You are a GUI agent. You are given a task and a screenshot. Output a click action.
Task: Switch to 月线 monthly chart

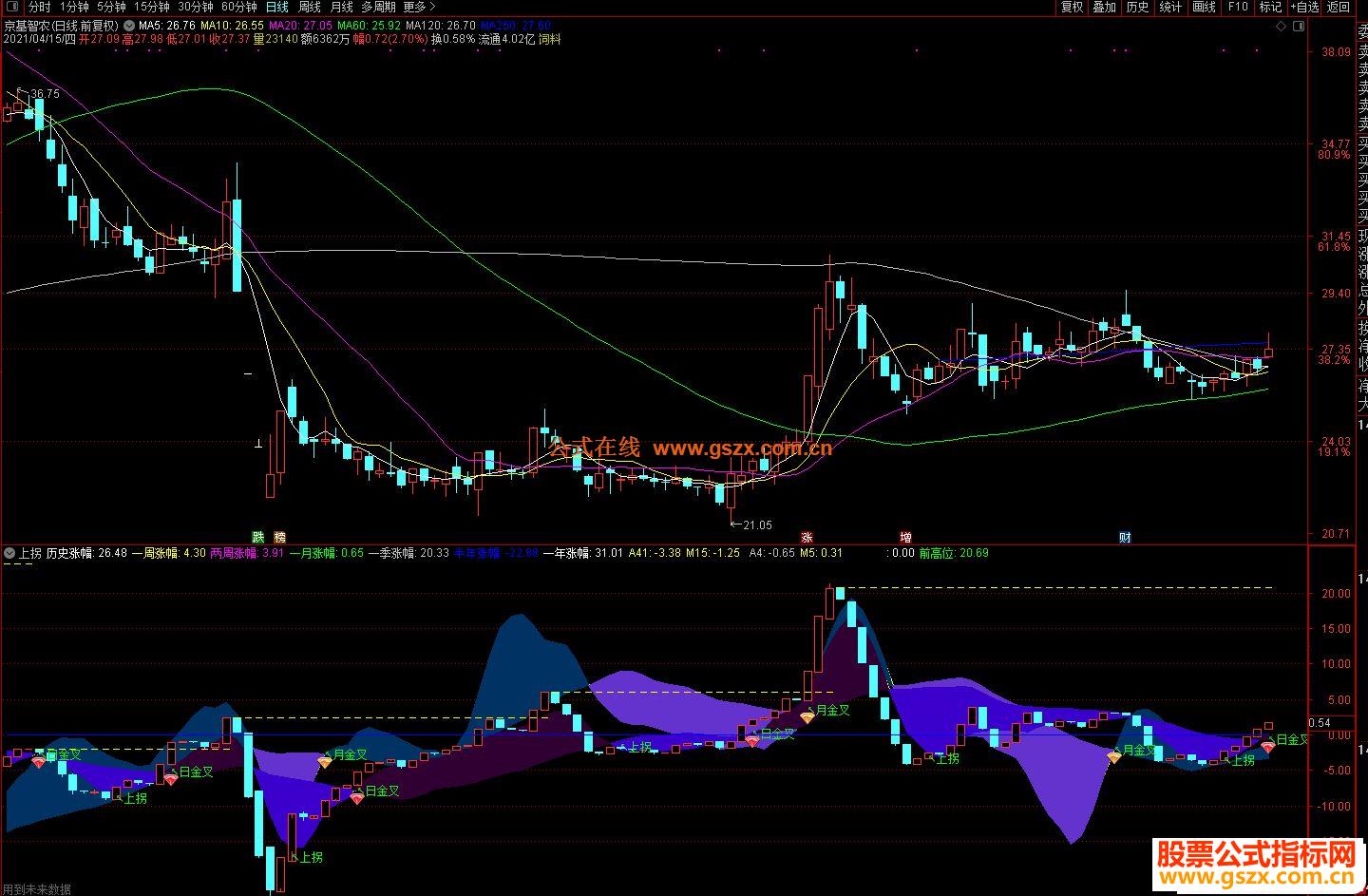341,7
